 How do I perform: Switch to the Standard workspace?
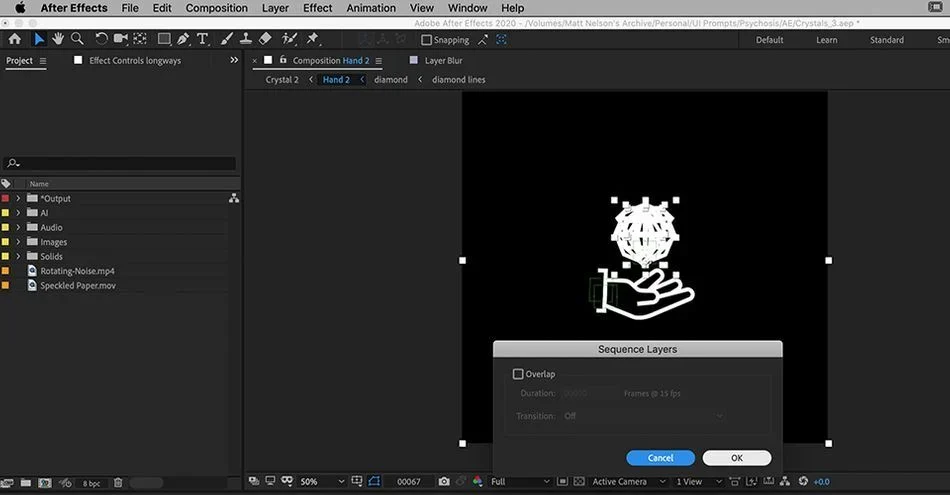(886, 40)
